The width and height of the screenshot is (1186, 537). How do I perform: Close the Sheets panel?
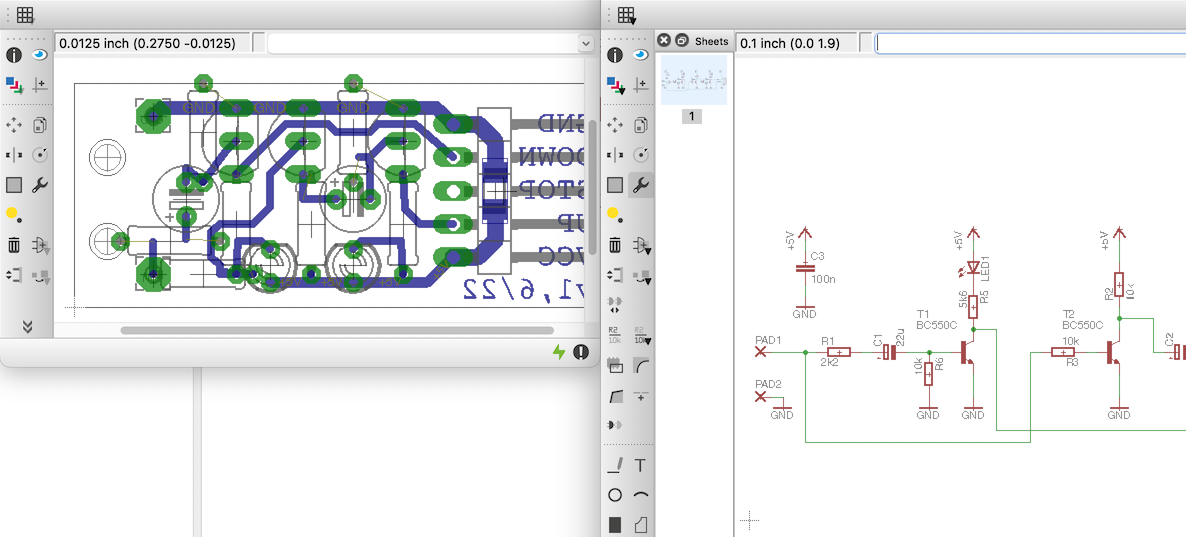click(664, 41)
